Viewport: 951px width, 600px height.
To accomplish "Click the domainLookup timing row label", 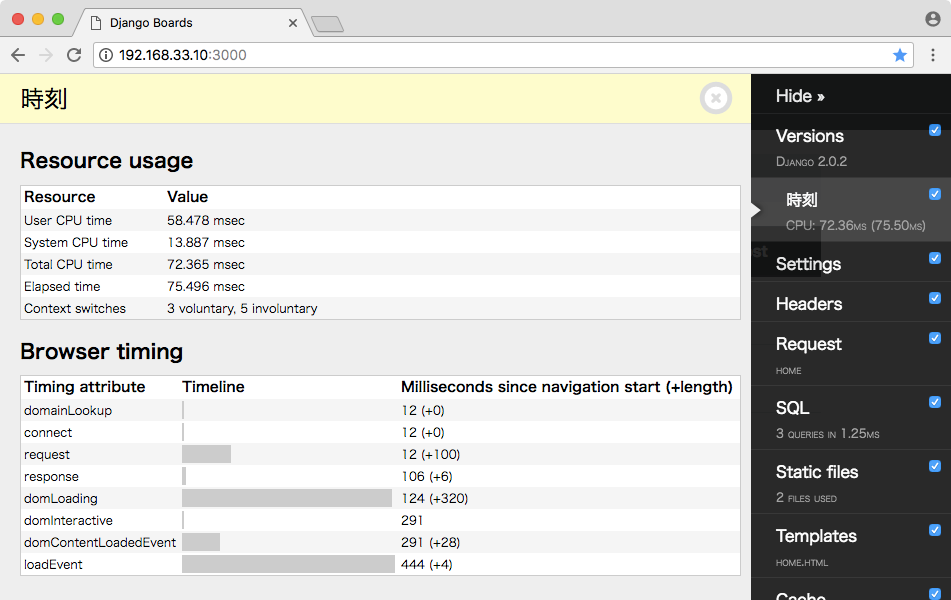I will point(68,411).
